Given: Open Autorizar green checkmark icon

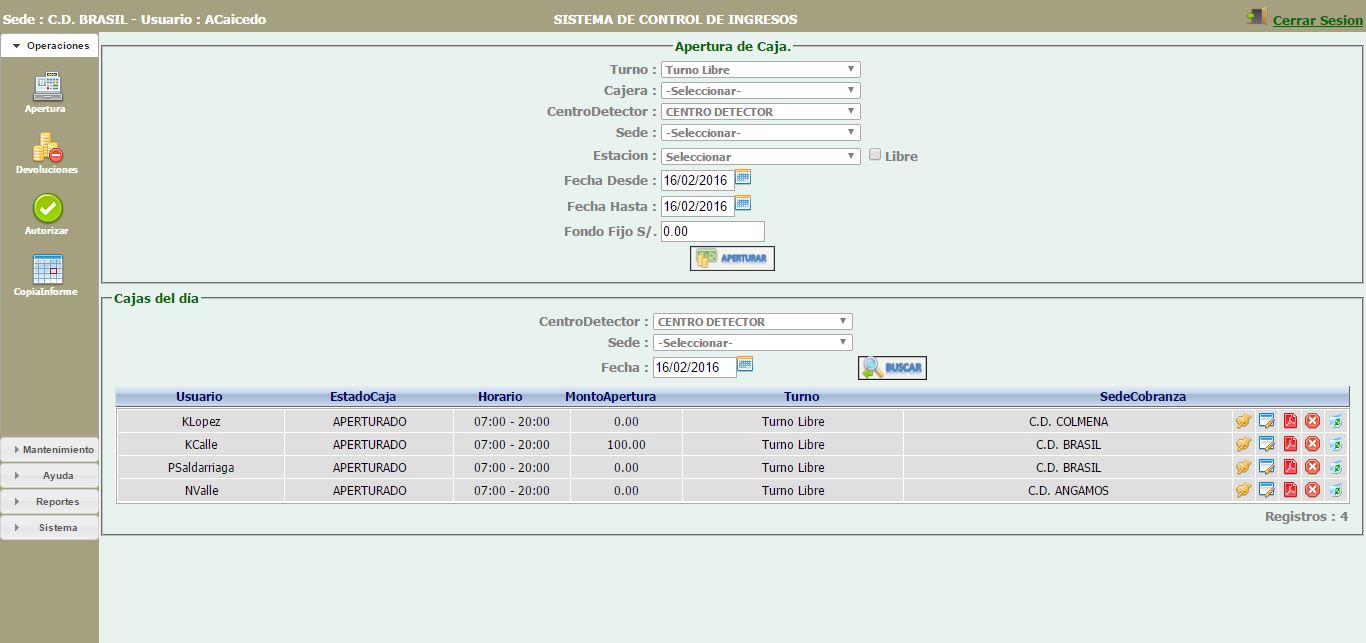Looking at the screenshot, I should tap(47, 208).
